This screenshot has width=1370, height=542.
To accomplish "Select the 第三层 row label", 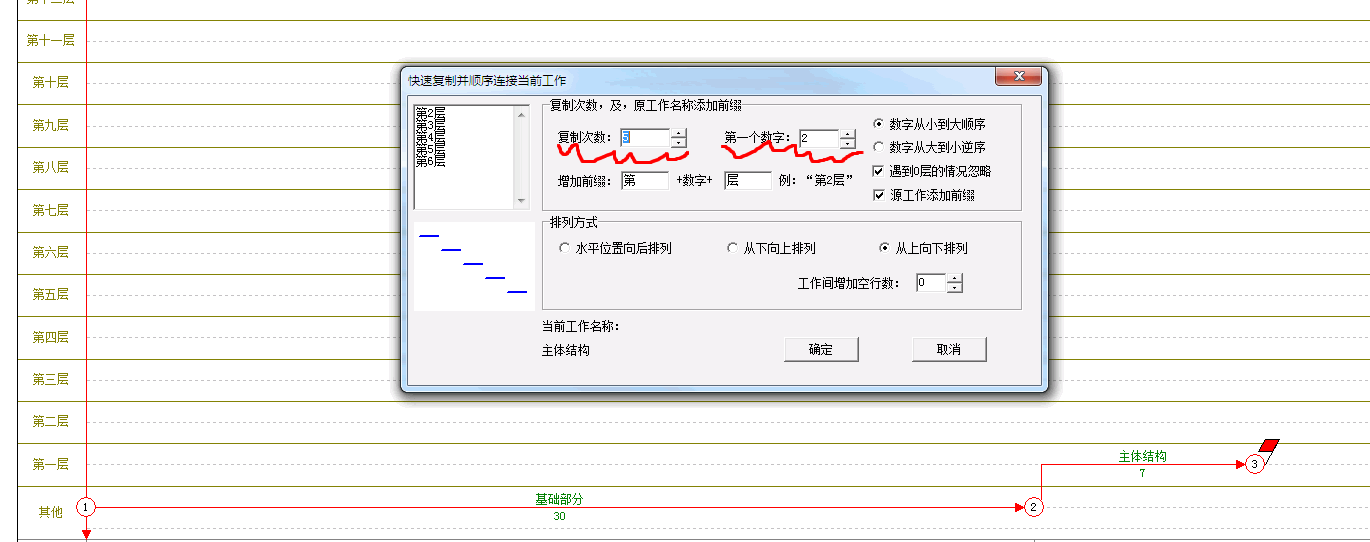I will (50, 379).
